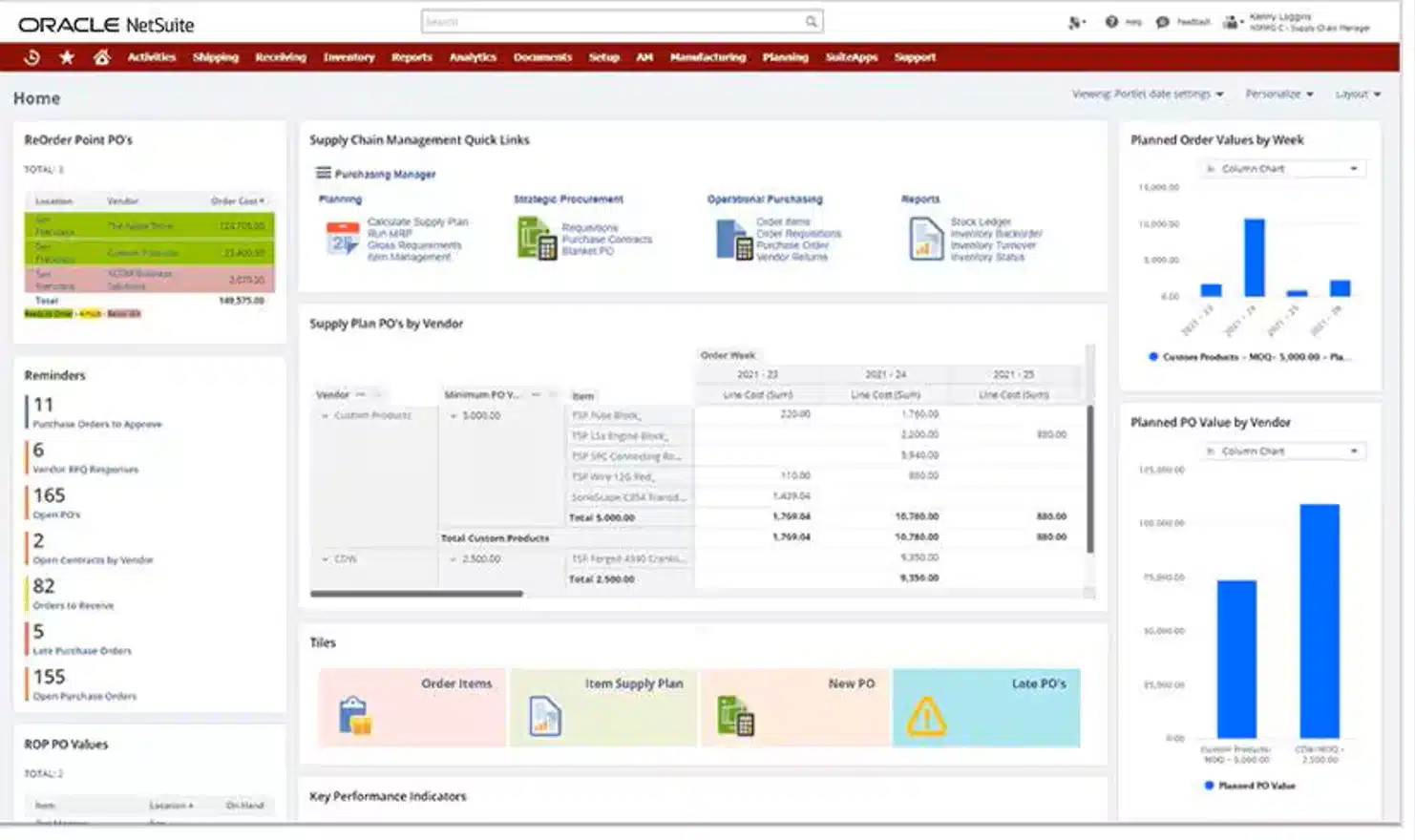The image size is (1415, 840).
Task: Open the Planning menu in navigation bar
Action: tap(785, 57)
